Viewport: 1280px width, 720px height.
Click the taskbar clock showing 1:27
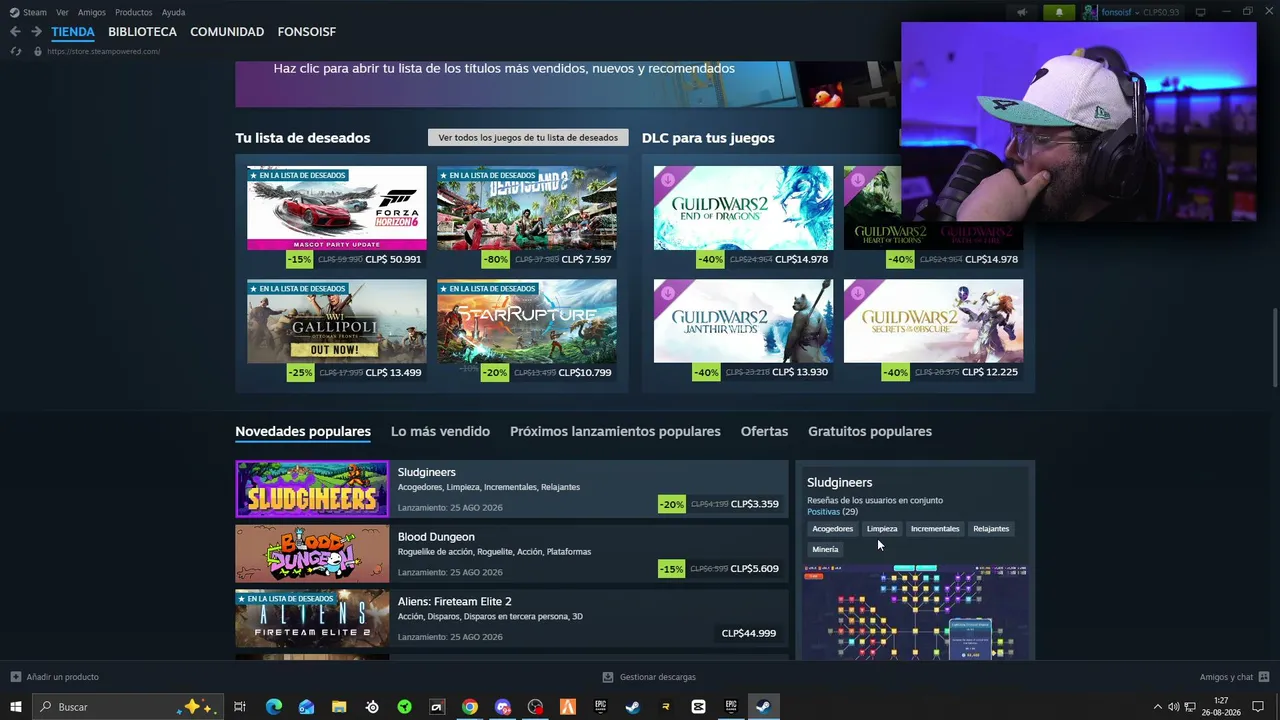point(1221,707)
